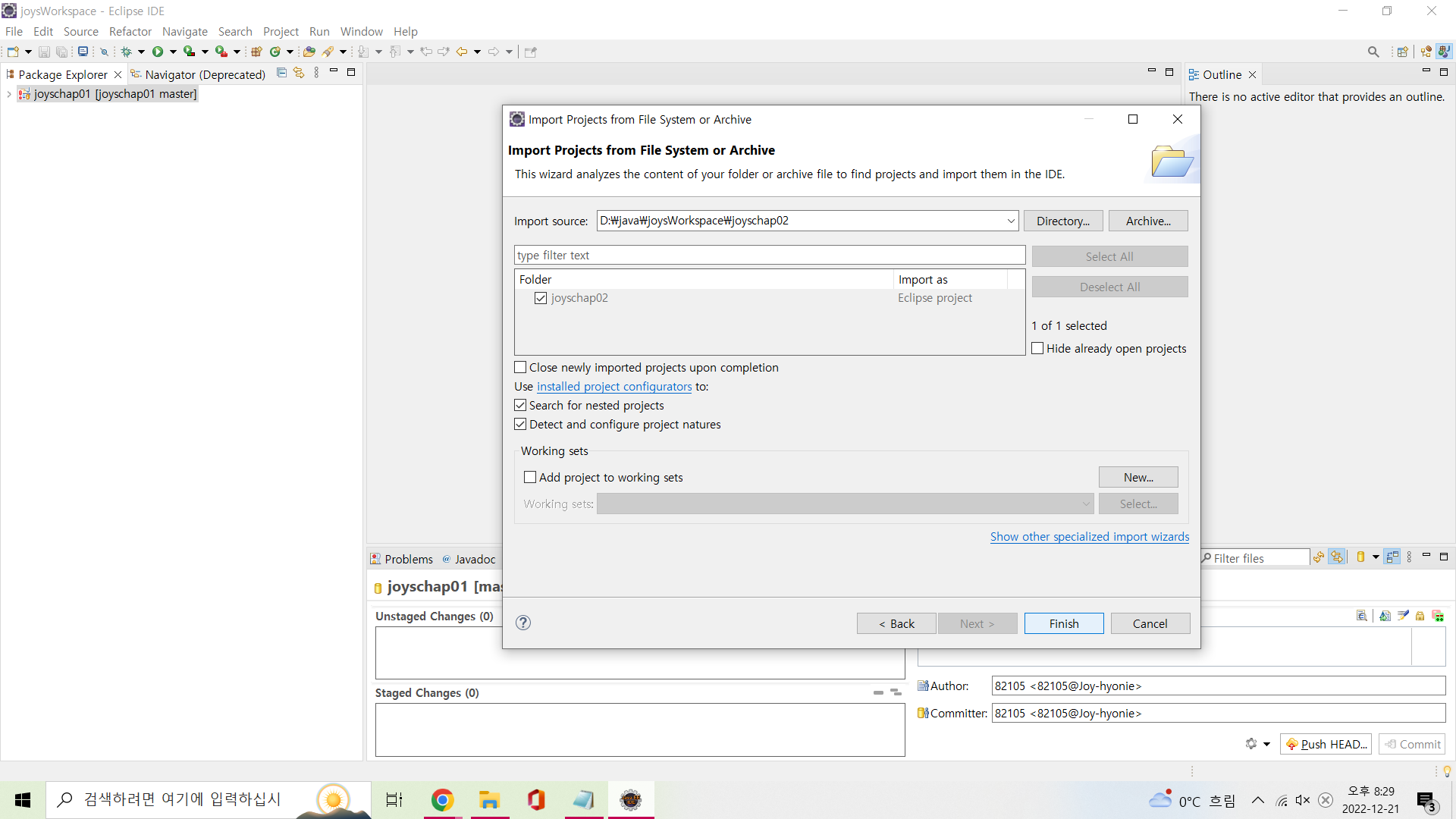Click the New Java Project toolbar icon
1456x819 pixels.
256,52
